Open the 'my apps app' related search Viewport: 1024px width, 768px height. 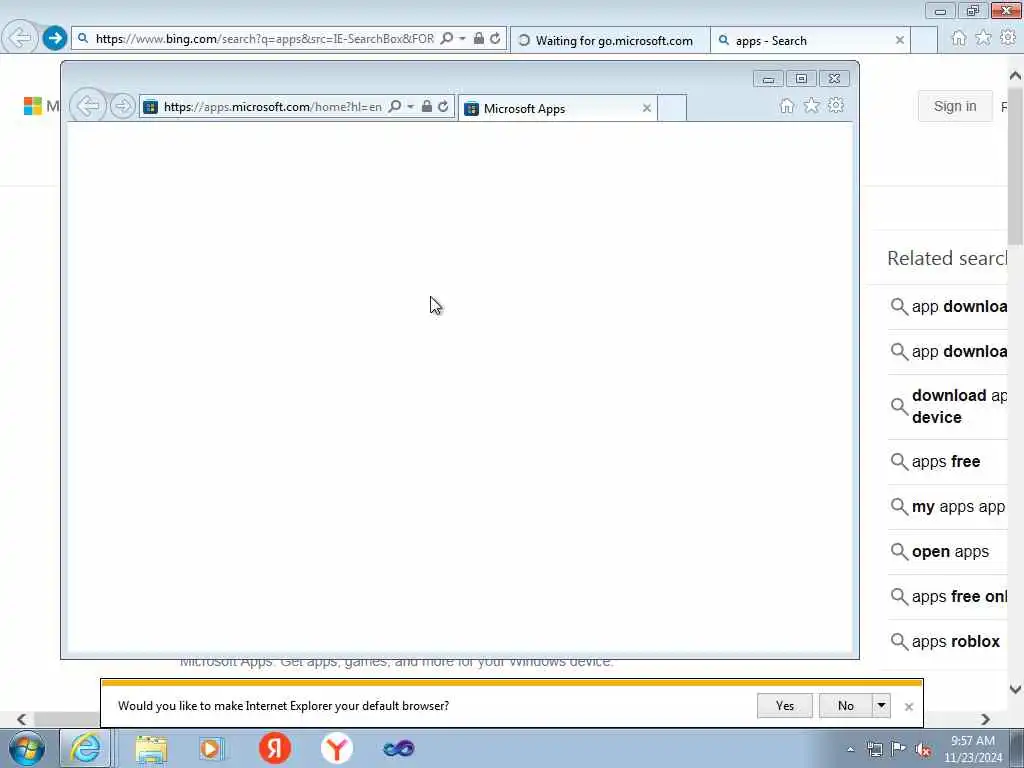pos(947,507)
